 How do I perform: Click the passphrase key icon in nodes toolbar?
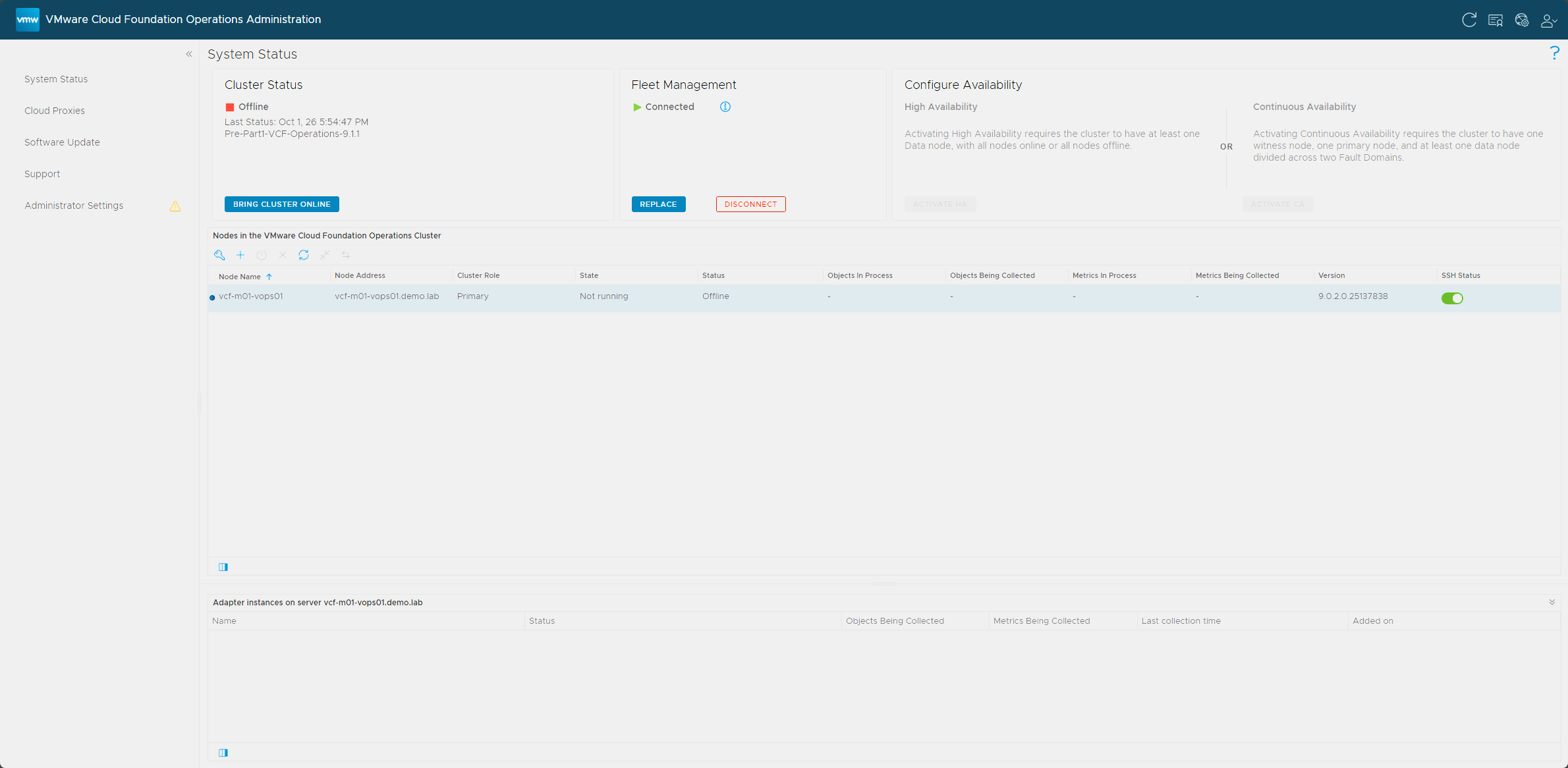(x=219, y=255)
